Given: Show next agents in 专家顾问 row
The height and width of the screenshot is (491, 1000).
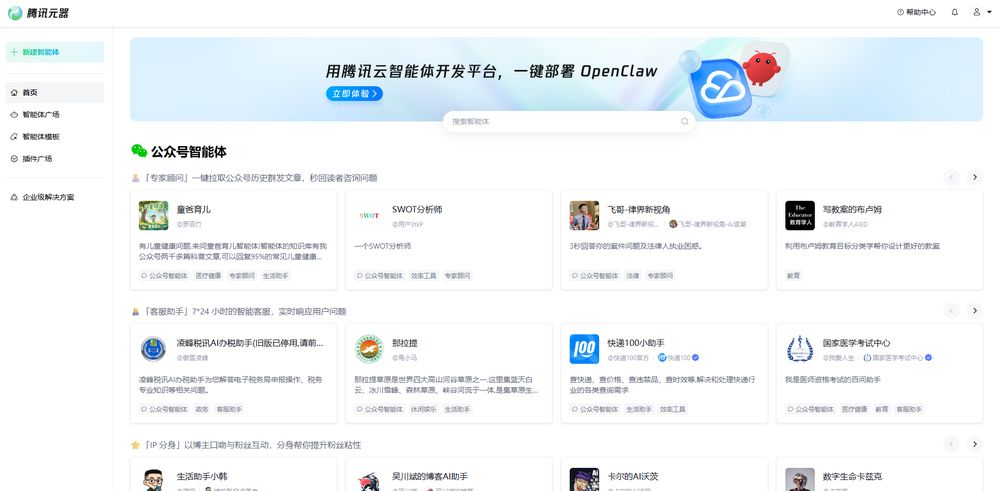Looking at the screenshot, I should 974,177.
